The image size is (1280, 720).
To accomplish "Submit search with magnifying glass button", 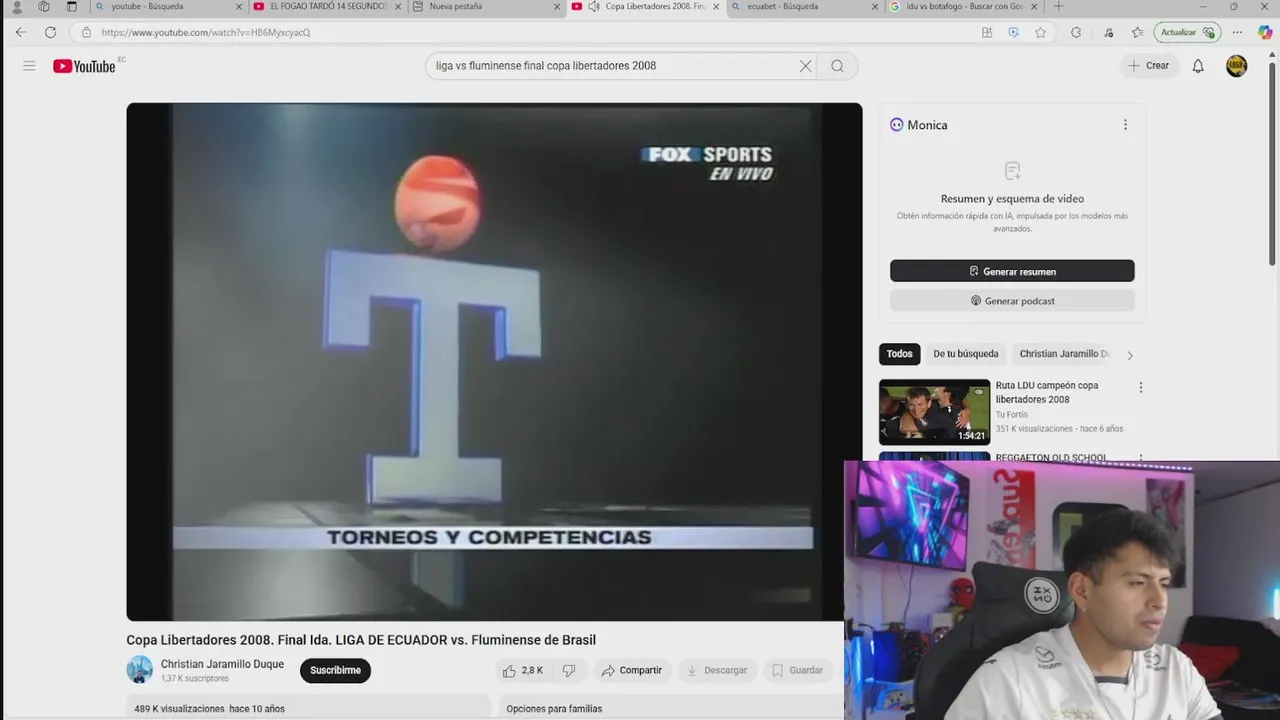I will [837, 66].
